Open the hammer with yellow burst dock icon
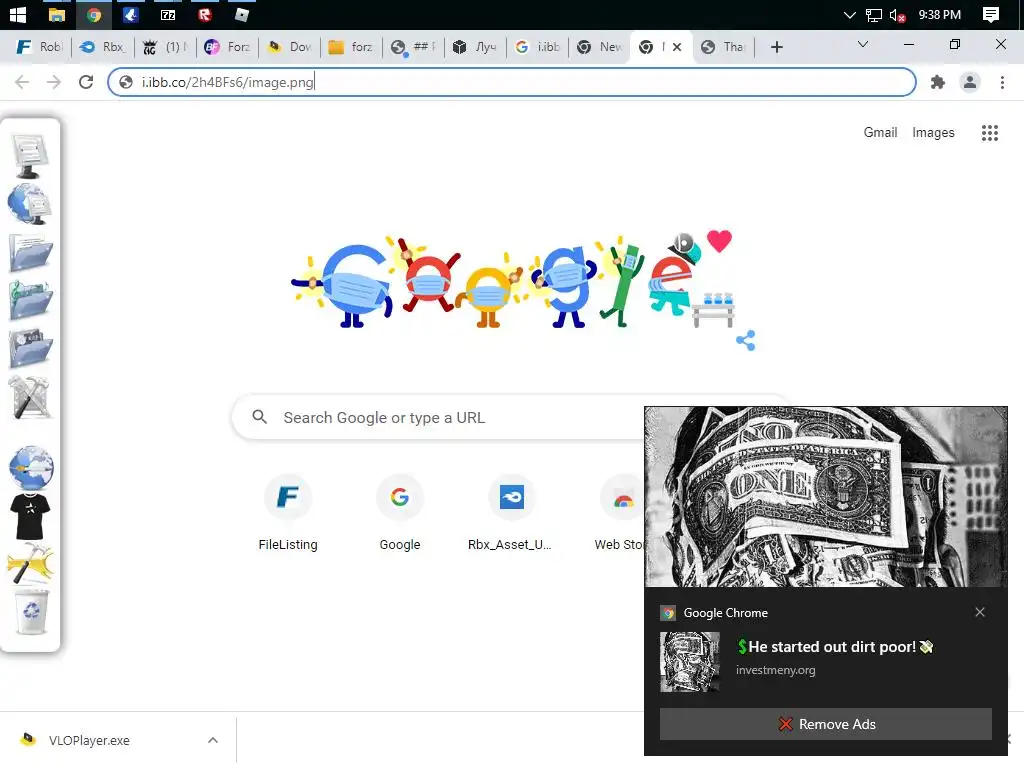This screenshot has width=1024, height=768. click(30, 564)
